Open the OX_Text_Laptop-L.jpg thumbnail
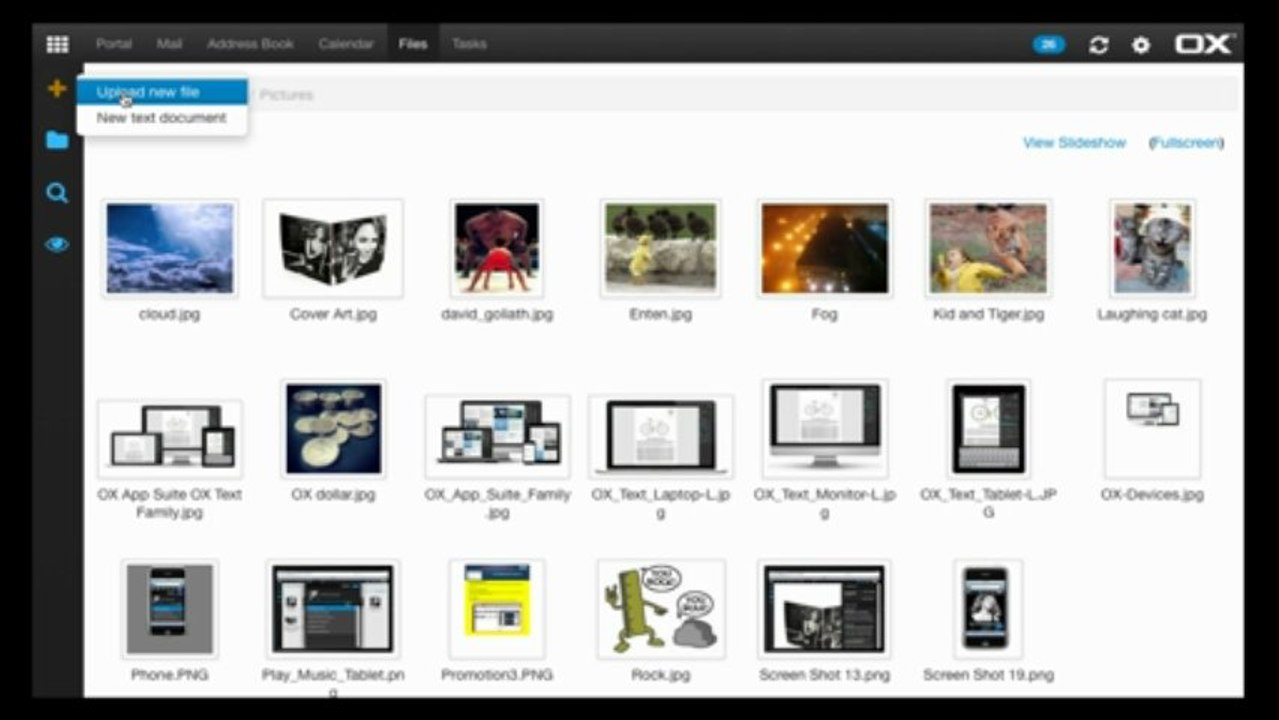The image size is (1279, 720). coord(660,436)
